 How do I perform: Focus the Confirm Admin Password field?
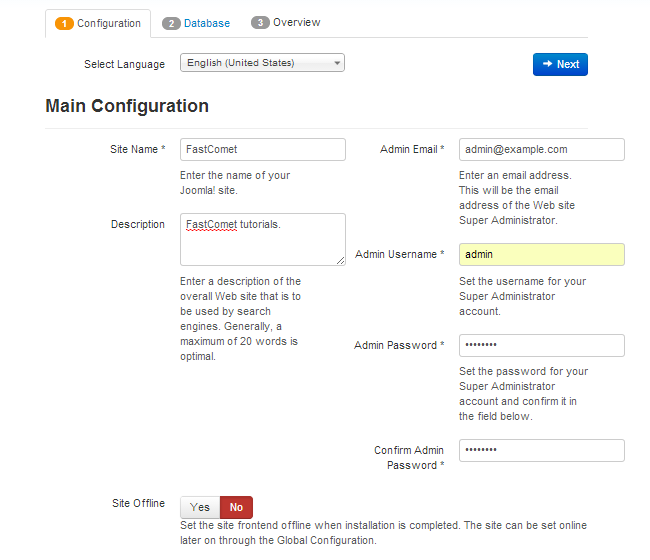[x=541, y=450]
